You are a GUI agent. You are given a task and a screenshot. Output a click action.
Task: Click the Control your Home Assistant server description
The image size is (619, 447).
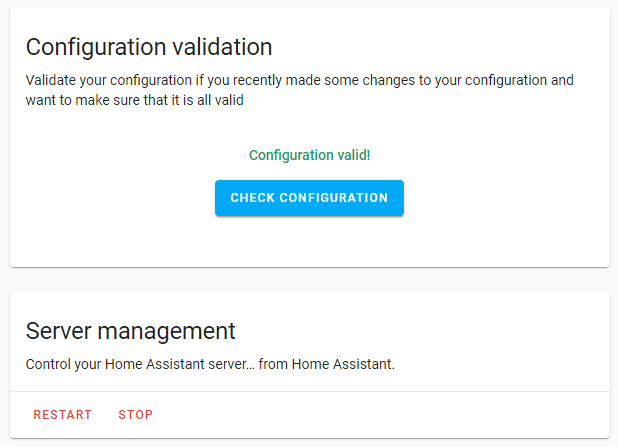[210, 364]
